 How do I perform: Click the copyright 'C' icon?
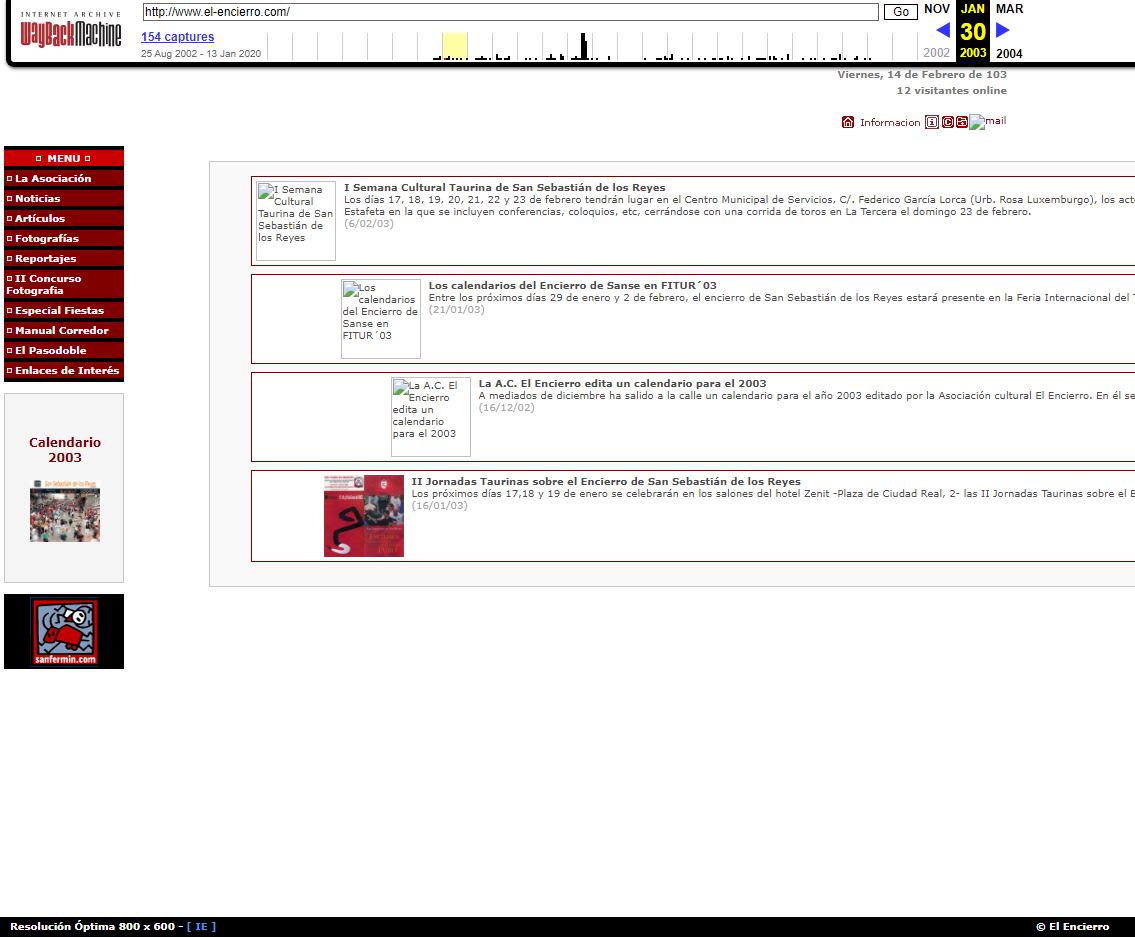click(x=947, y=122)
